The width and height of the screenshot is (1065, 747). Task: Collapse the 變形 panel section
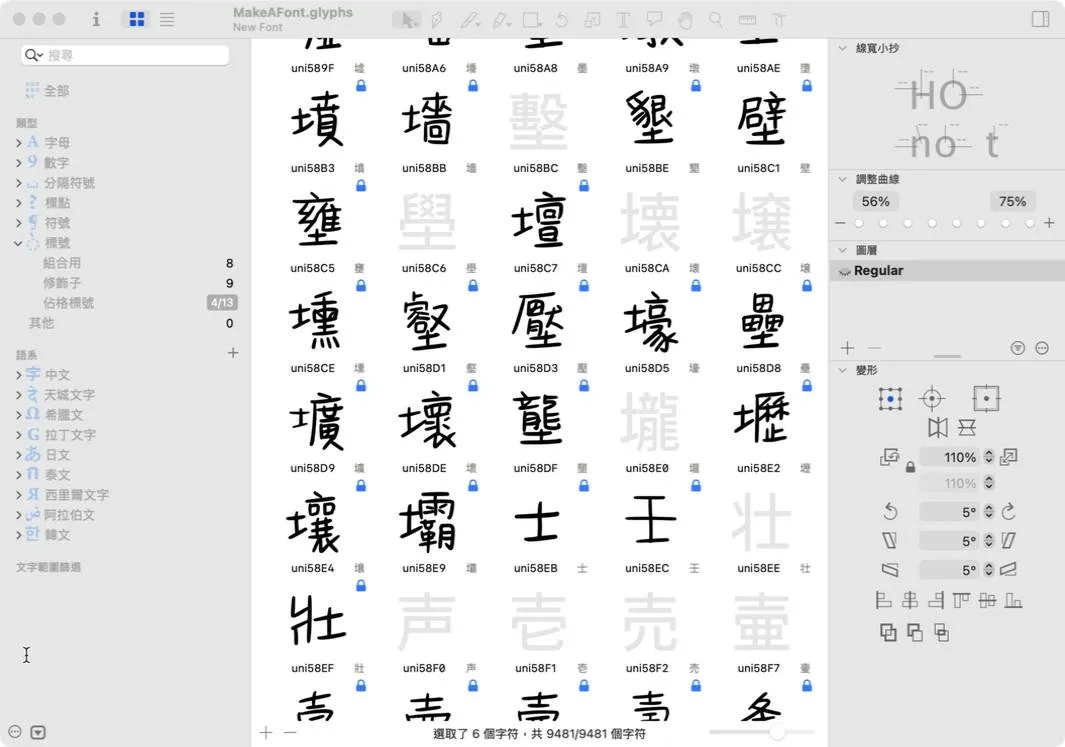pyautogui.click(x=842, y=370)
